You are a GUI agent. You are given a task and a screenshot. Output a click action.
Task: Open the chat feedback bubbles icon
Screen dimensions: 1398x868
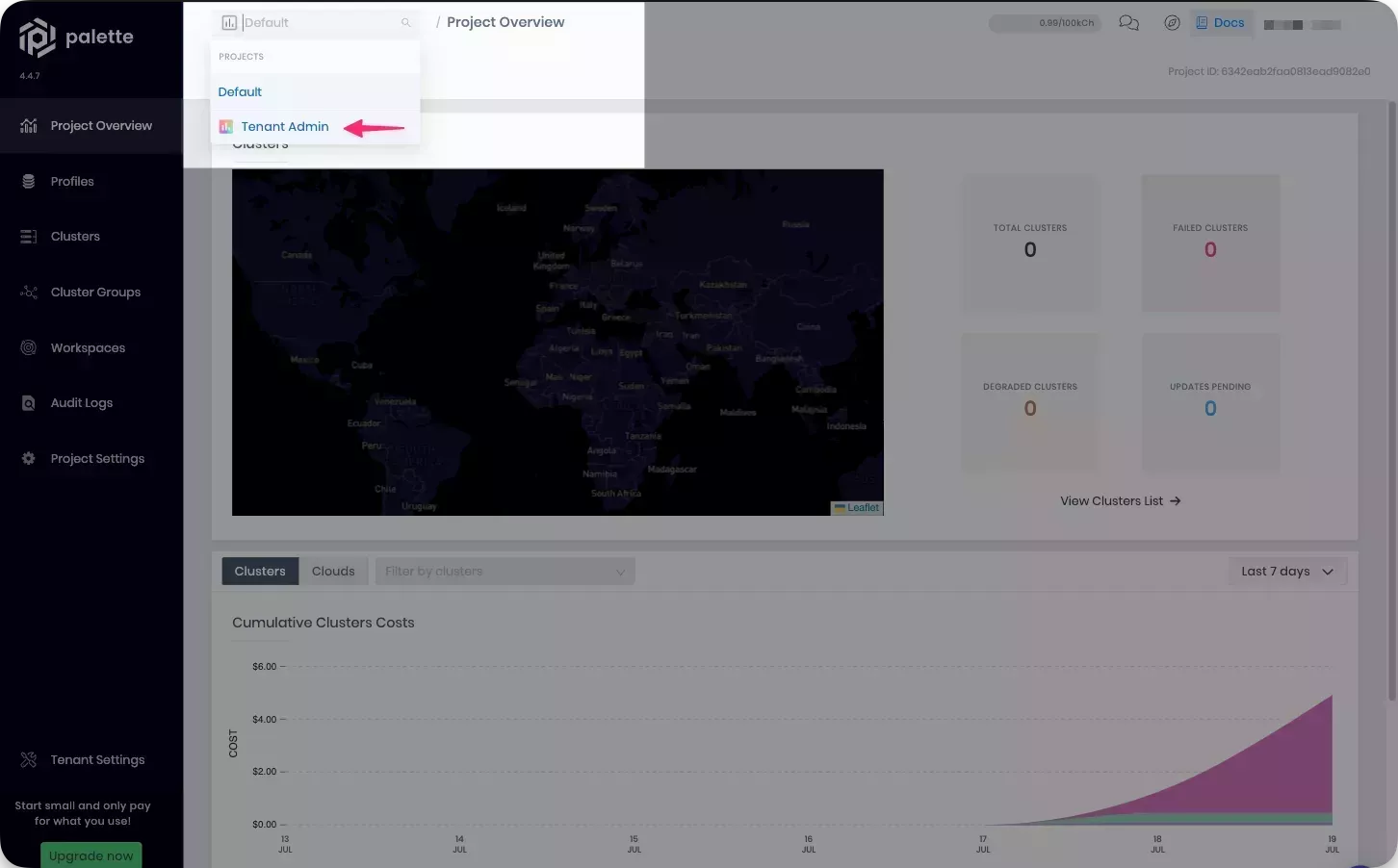[1128, 22]
